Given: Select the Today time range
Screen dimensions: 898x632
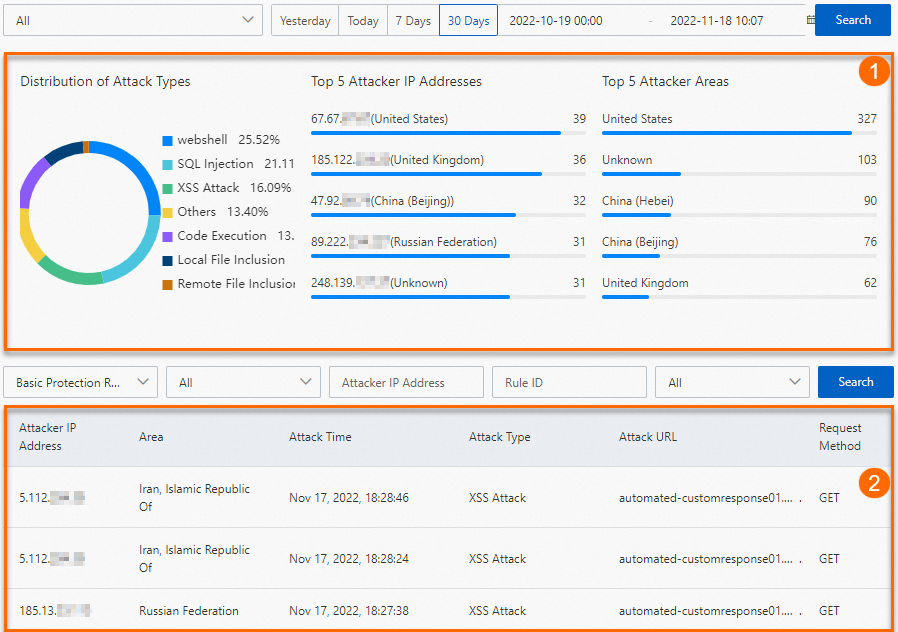Looking at the screenshot, I should pos(363,21).
